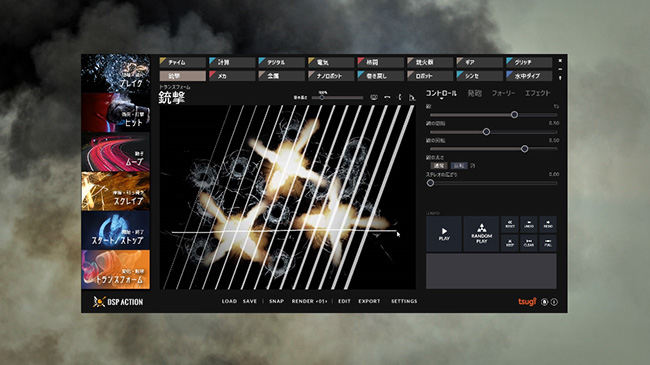Click LOAD in the bottom bar
Viewport: 650px width, 365px height.
click(229, 302)
